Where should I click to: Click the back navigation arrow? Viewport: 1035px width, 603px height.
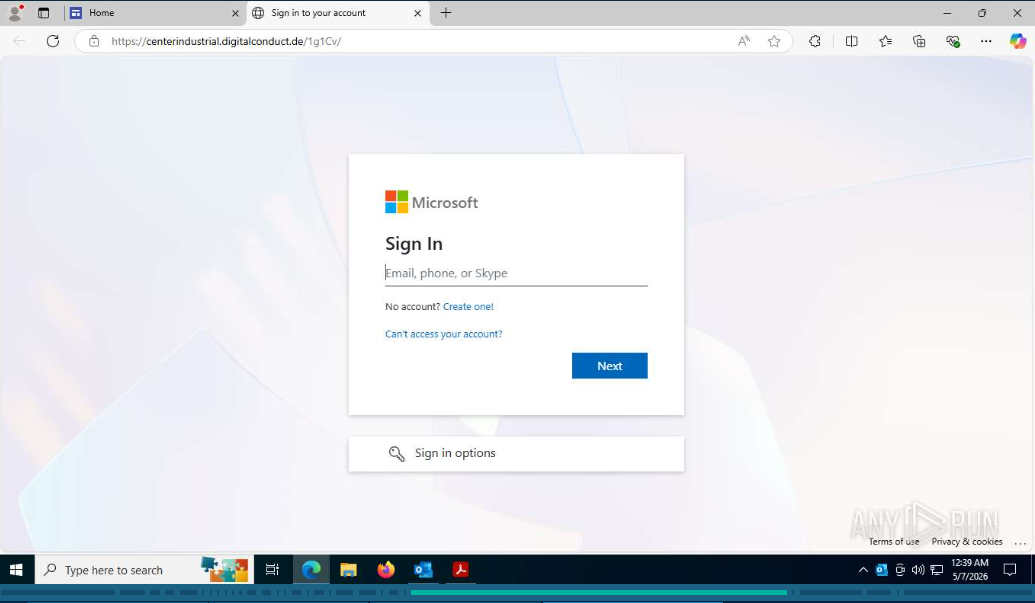[x=19, y=41]
